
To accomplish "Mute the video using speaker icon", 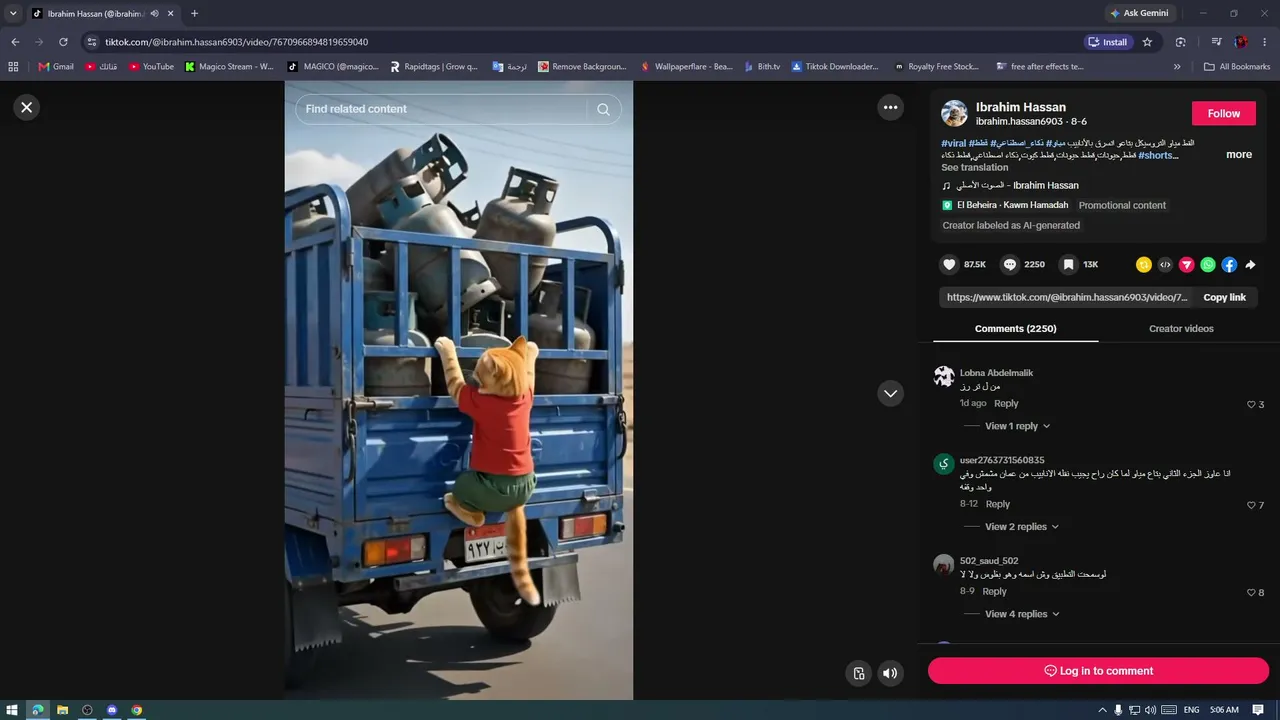I will [x=890, y=673].
